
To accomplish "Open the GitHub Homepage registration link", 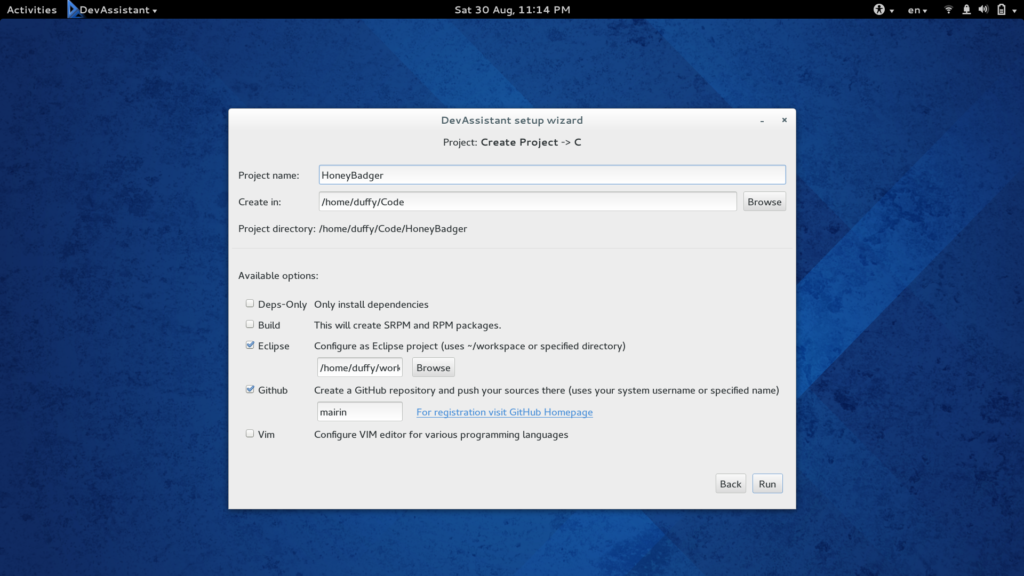I will pos(504,412).
